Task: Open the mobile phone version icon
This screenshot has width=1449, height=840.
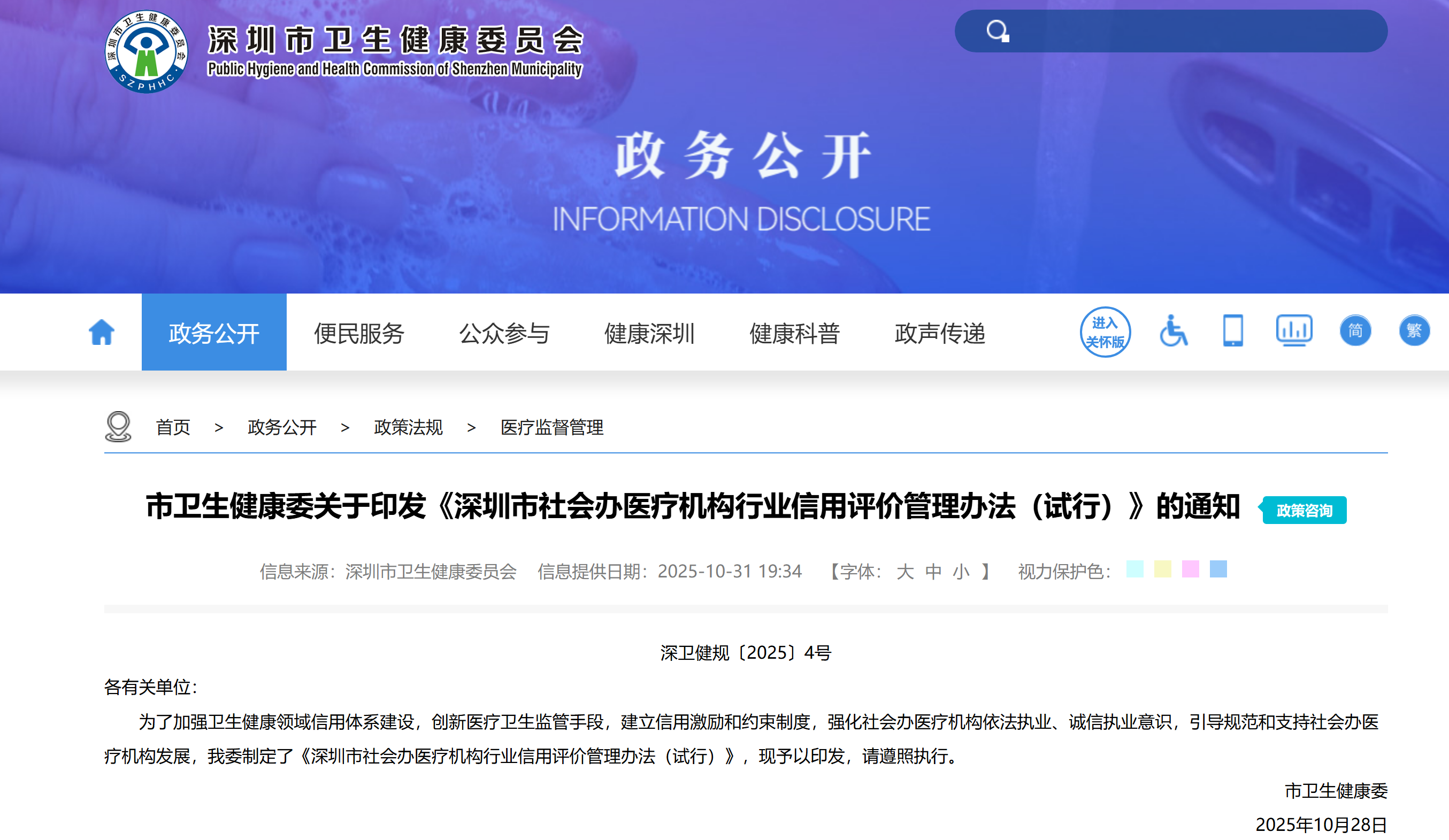Action: (x=1233, y=331)
